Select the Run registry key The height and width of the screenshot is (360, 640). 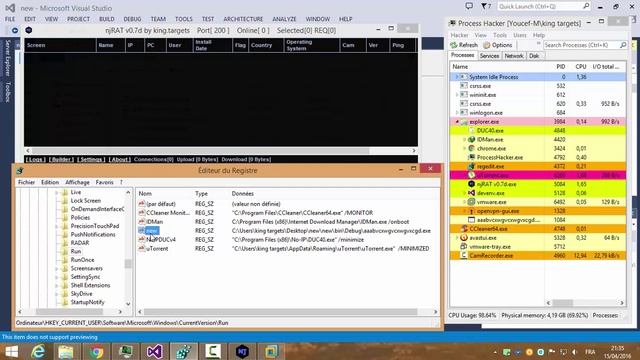click(76, 251)
